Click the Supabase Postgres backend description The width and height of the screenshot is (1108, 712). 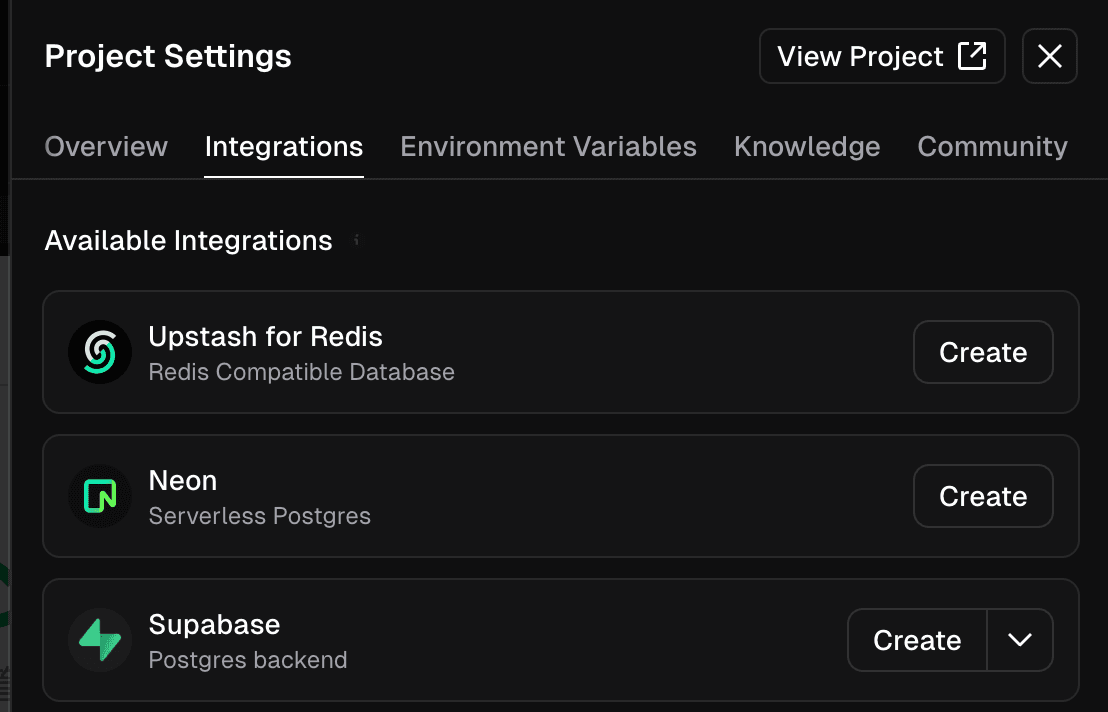(248, 660)
